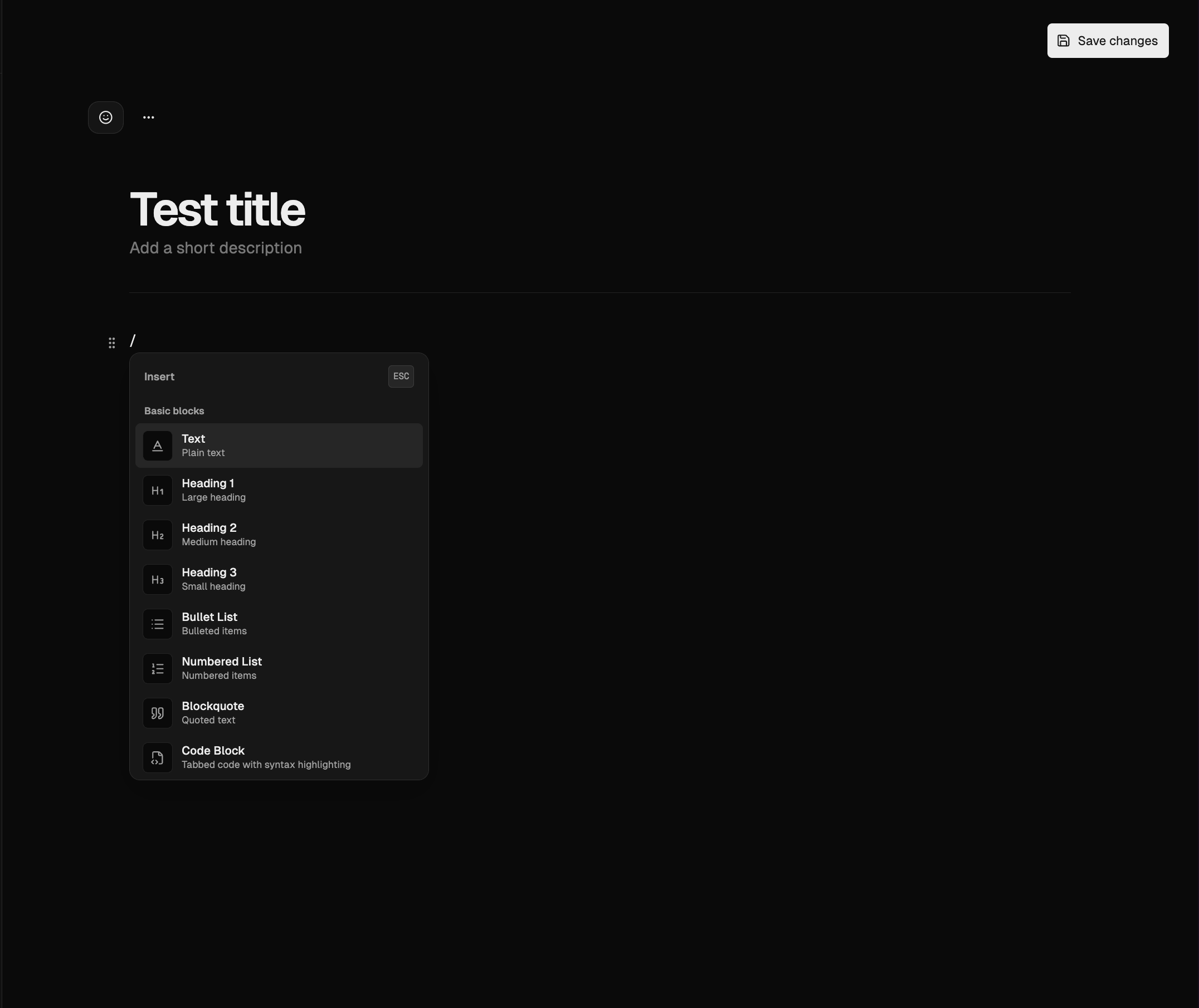Viewport: 1199px width, 1008px height.
Task: Choose Numbered List from Insert menu
Action: [279, 669]
